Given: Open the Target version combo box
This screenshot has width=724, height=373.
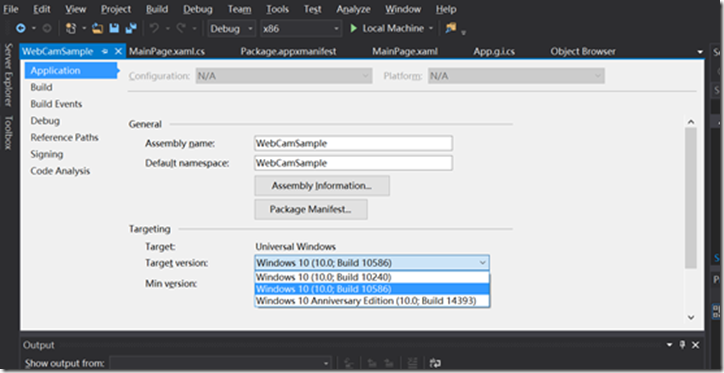Looking at the screenshot, I should [x=372, y=263].
